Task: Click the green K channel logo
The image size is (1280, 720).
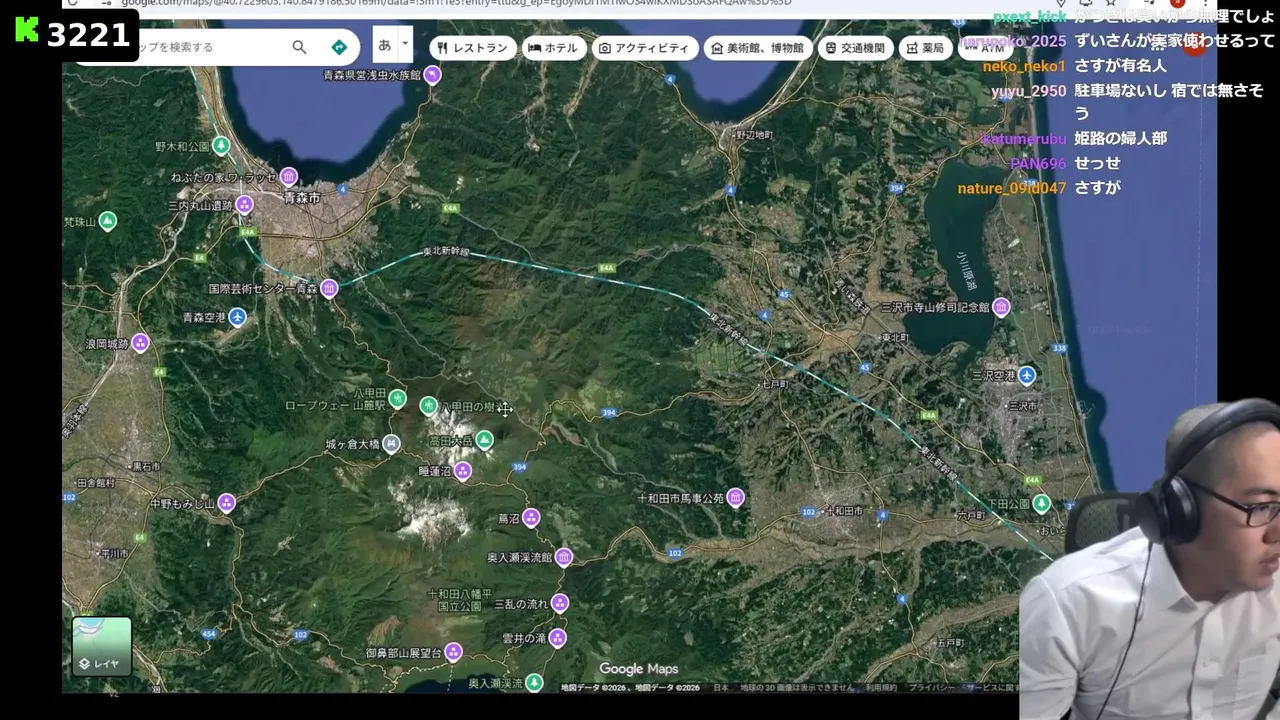Action: [x=27, y=29]
